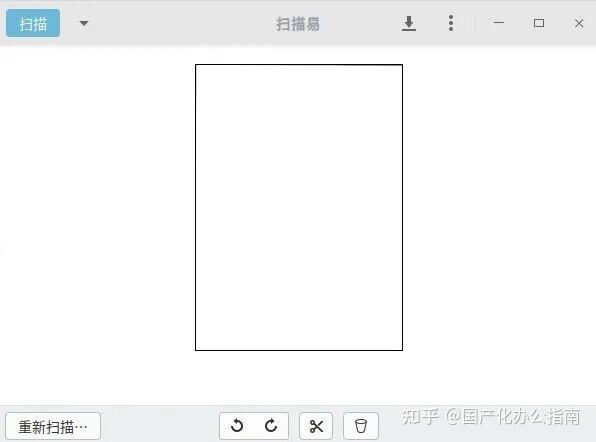Rotate the page counterclockwise
The width and height of the screenshot is (596, 442).
pos(237,426)
